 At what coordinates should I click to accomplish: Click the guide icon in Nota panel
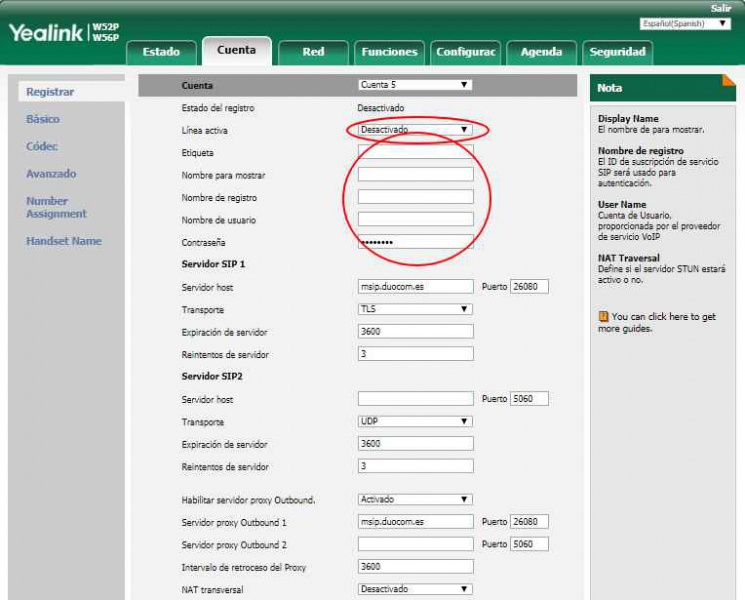tap(603, 317)
